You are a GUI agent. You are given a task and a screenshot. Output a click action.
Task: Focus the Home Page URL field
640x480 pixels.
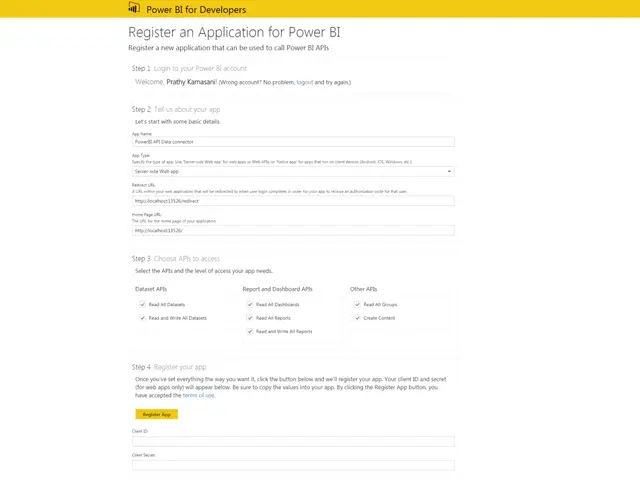click(293, 231)
